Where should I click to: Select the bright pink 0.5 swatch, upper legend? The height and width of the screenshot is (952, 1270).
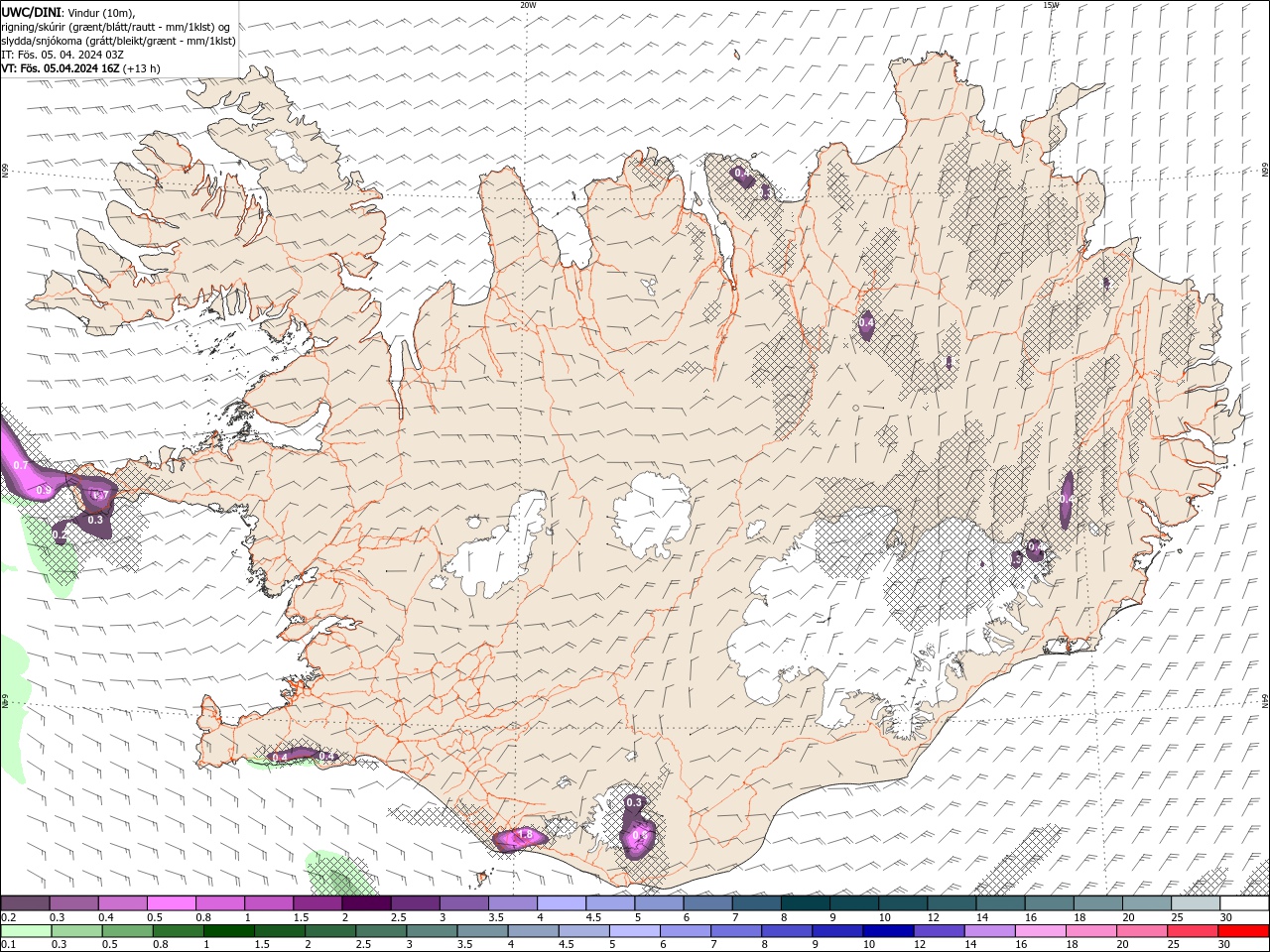172,903
